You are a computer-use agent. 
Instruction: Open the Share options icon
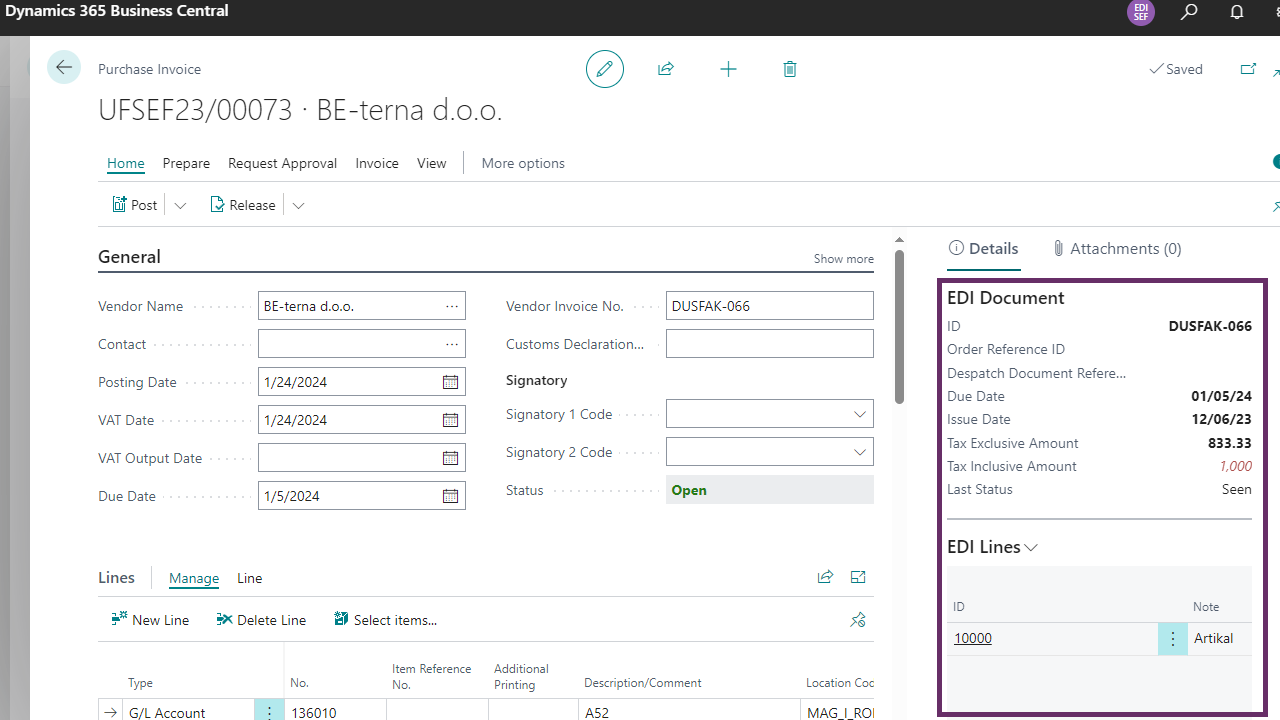click(x=666, y=68)
